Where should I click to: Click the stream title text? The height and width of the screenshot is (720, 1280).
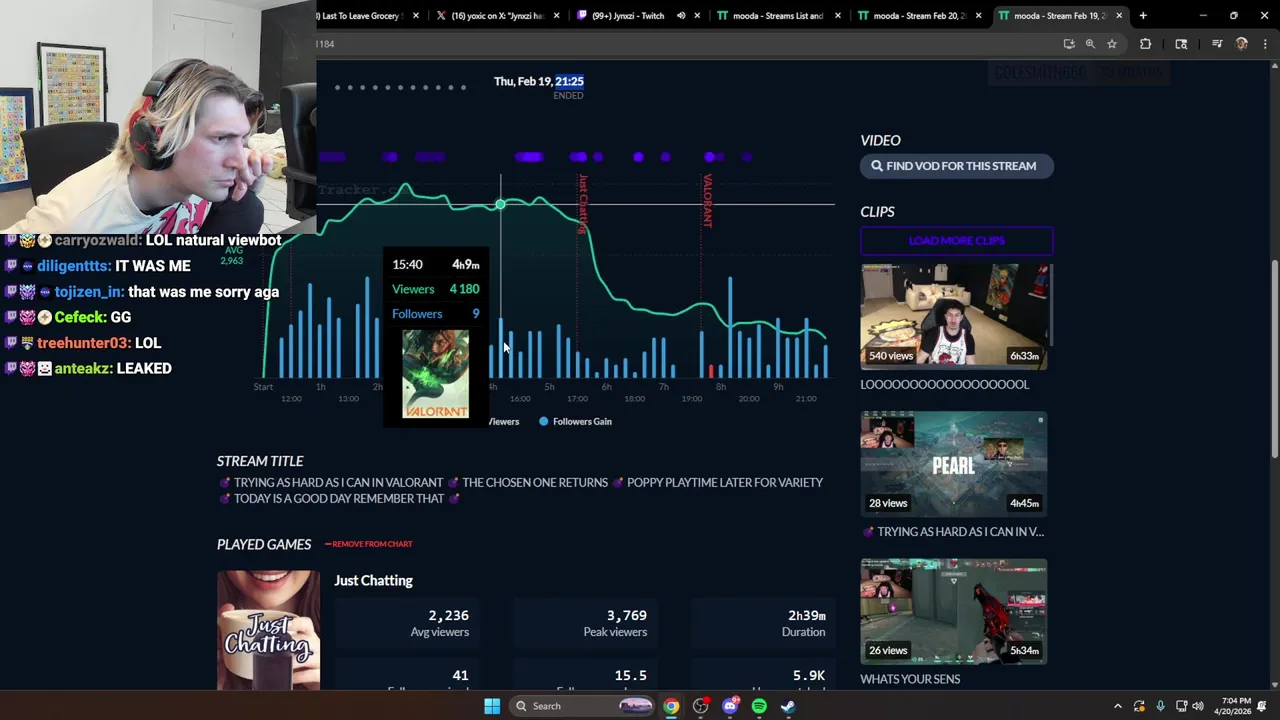point(520,490)
